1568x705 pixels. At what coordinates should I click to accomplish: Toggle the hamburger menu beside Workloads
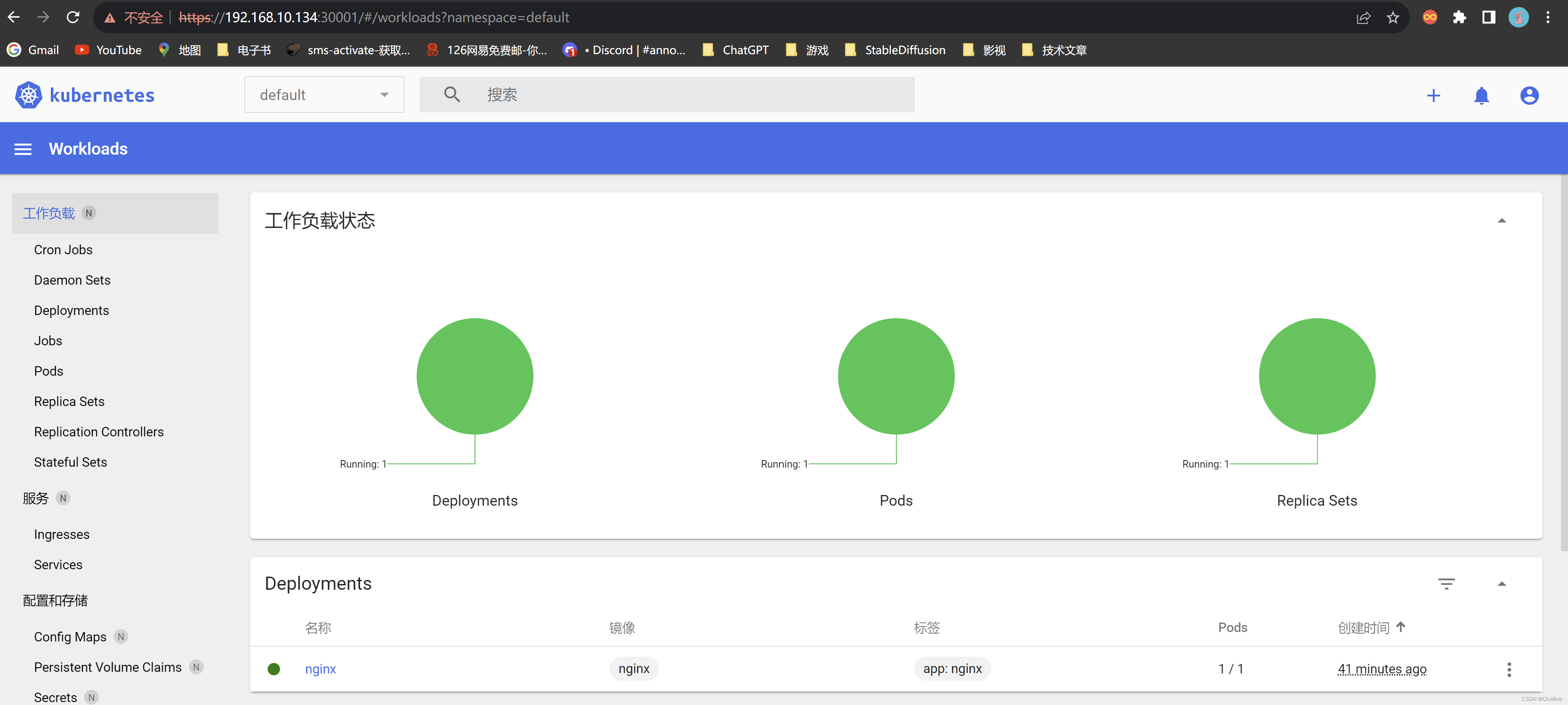[23, 149]
